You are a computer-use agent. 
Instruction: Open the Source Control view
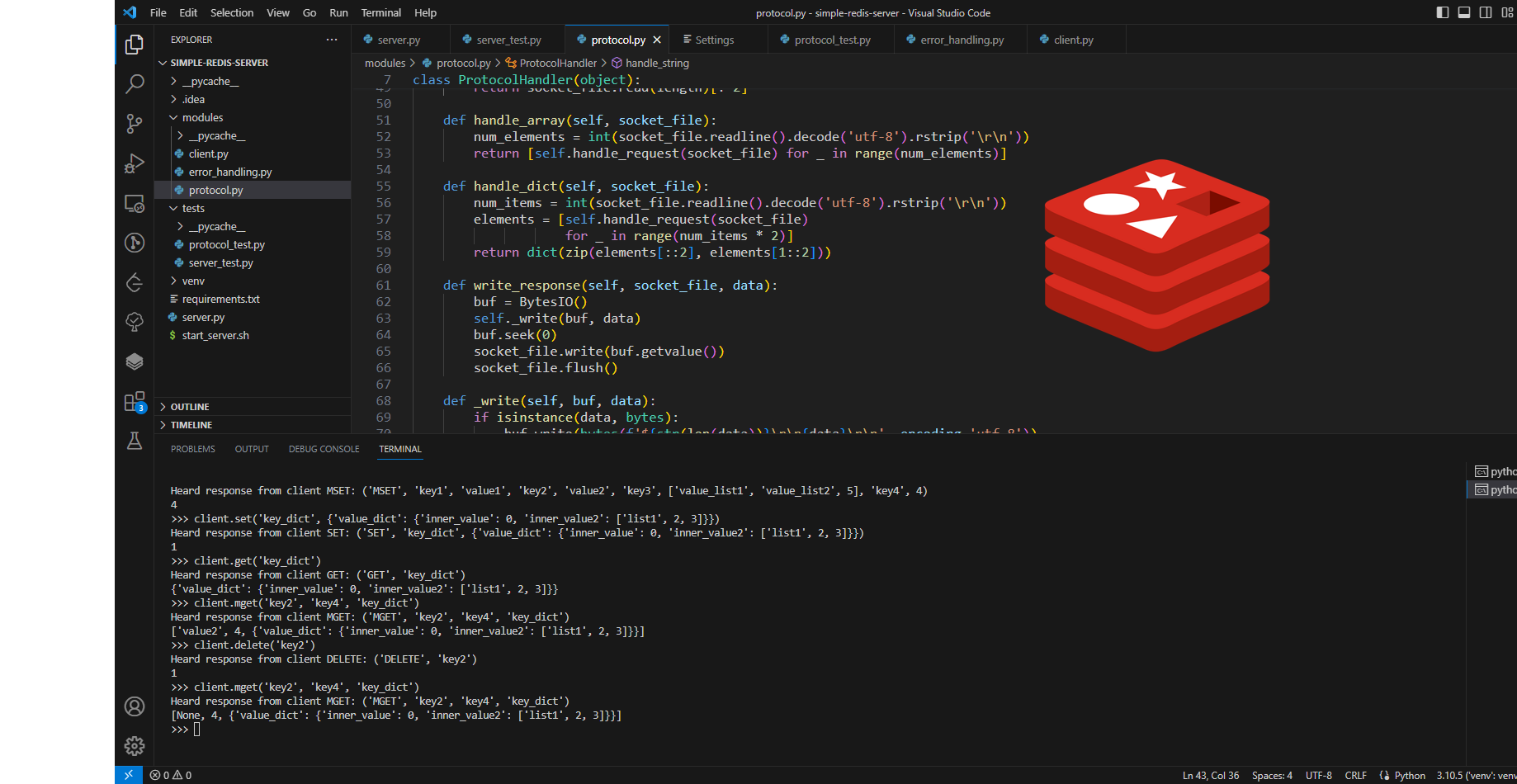point(134,124)
